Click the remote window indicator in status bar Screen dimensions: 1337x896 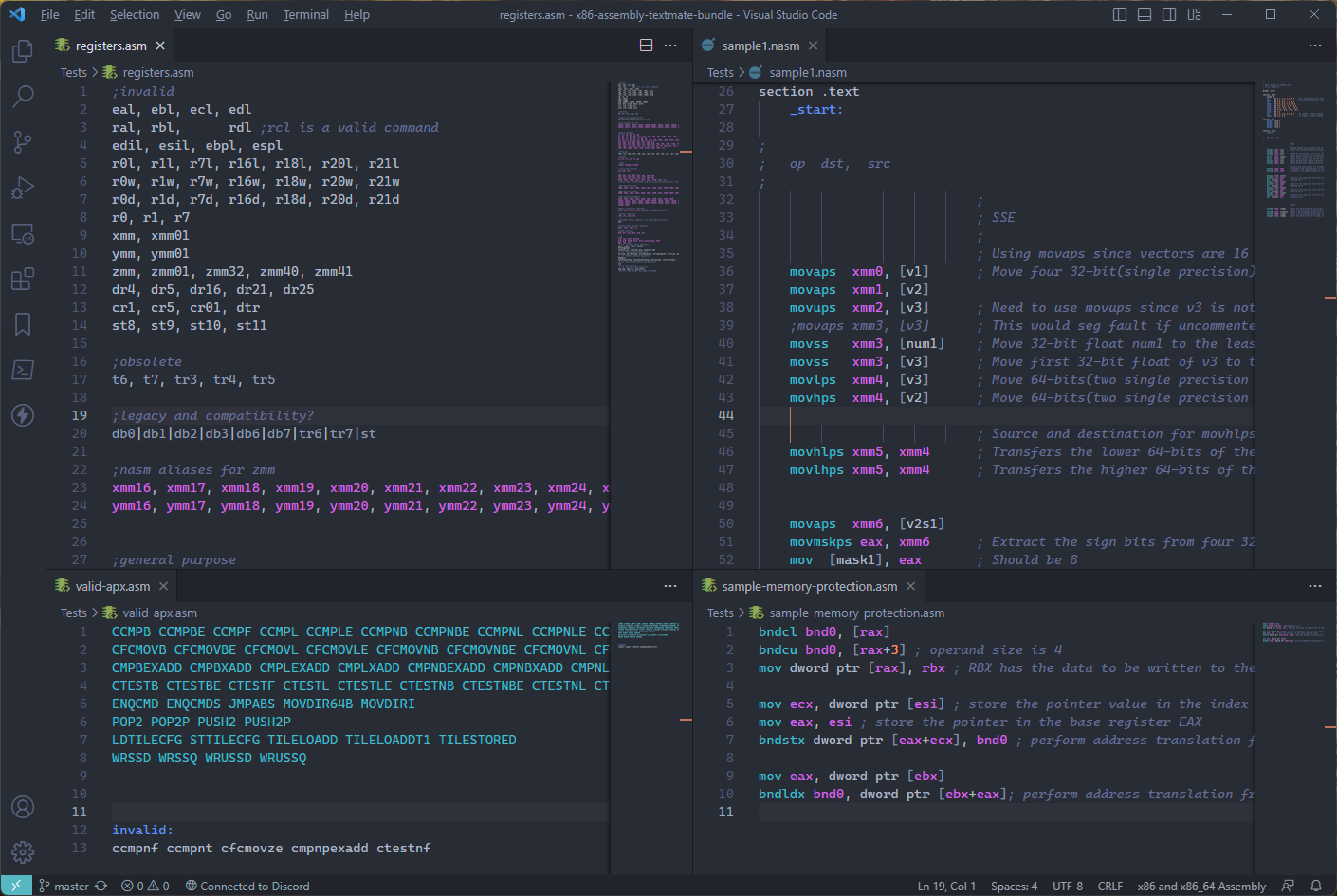(16, 886)
